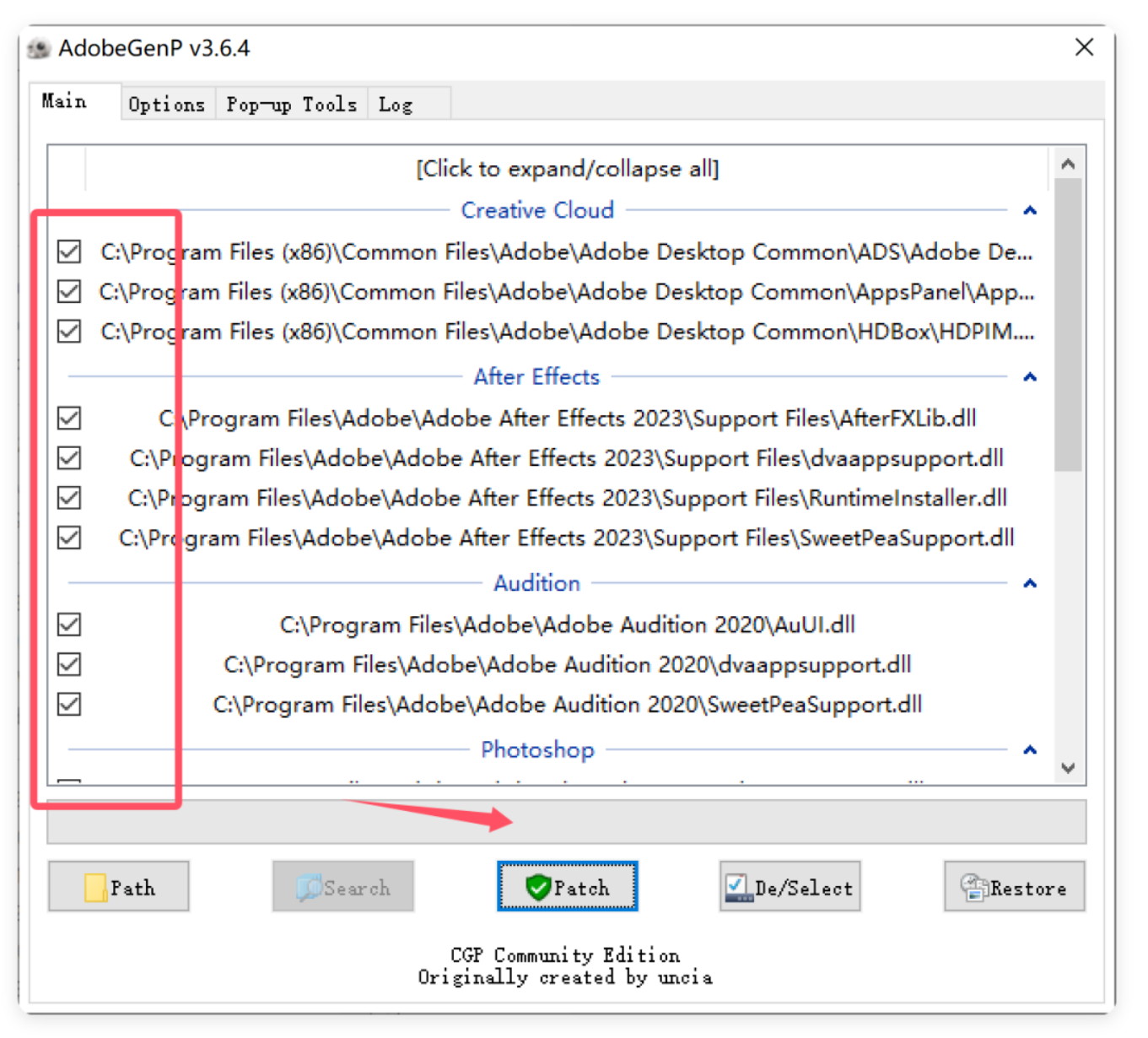The image size is (1148, 1038).
Task: Click the progress bar above the buttons
Action: pyautogui.click(x=567, y=822)
